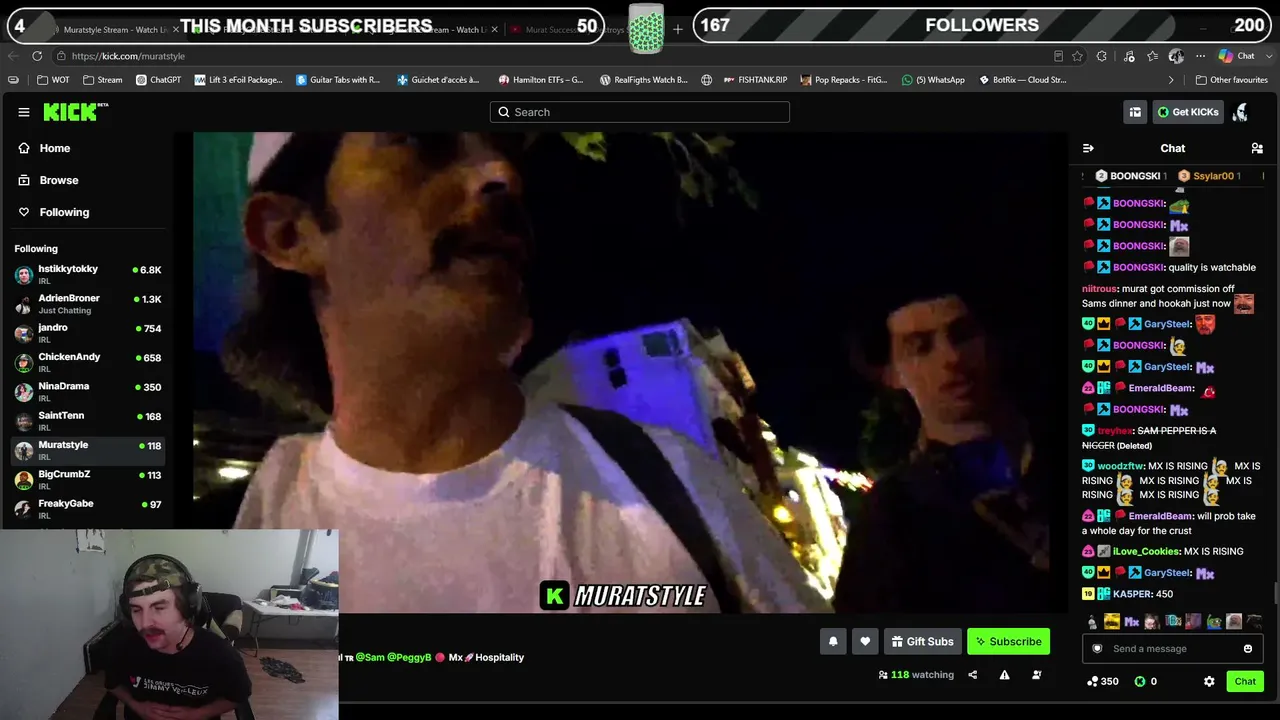This screenshot has height=720, width=1280.
Task: Open FreakyGabe channel in the Following list
Action: (x=87, y=509)
